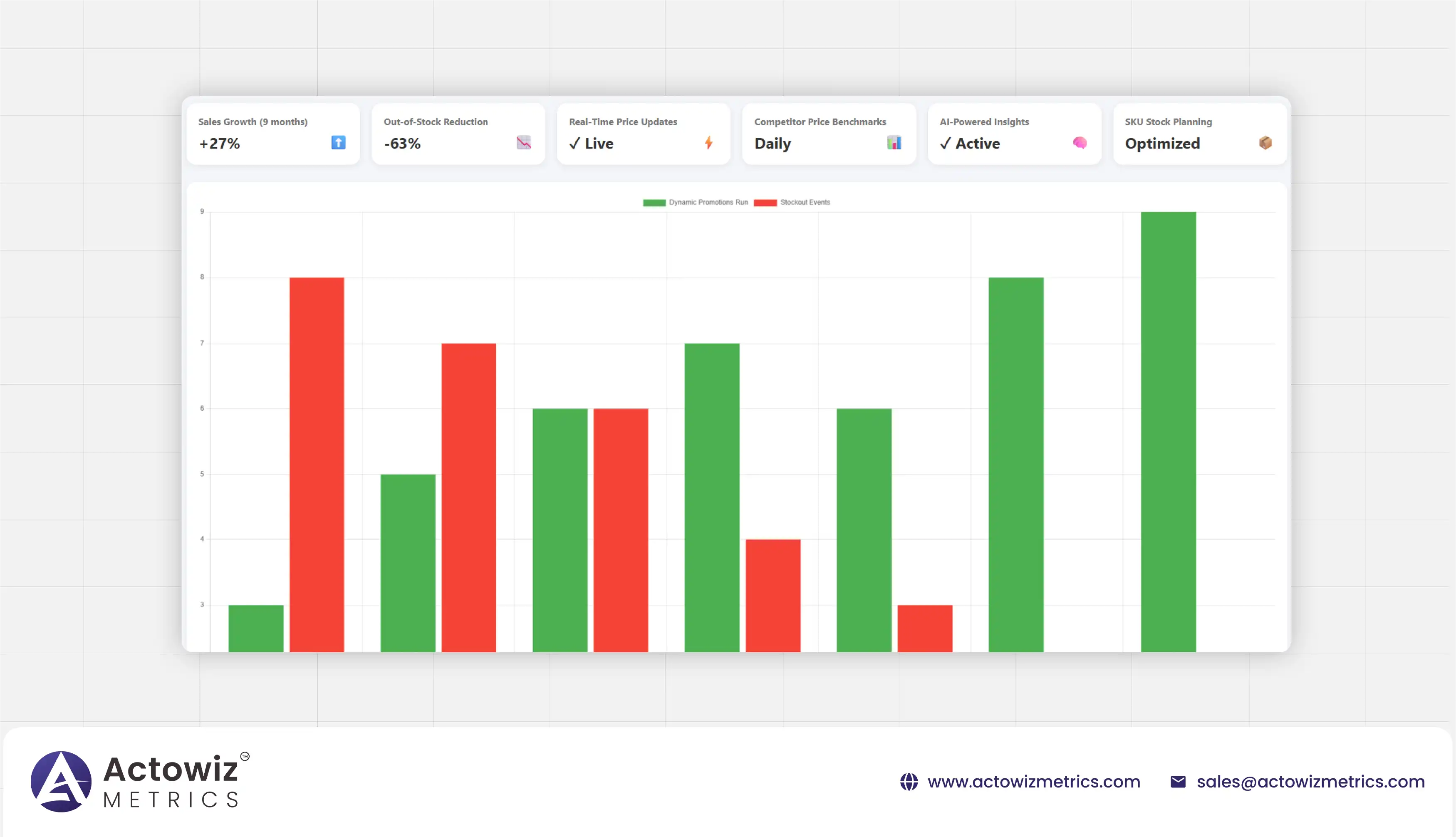Click the Actowiz Metrics logo emblem
Viewport: 1456px width, 837px height.
(x=61, y=782)
